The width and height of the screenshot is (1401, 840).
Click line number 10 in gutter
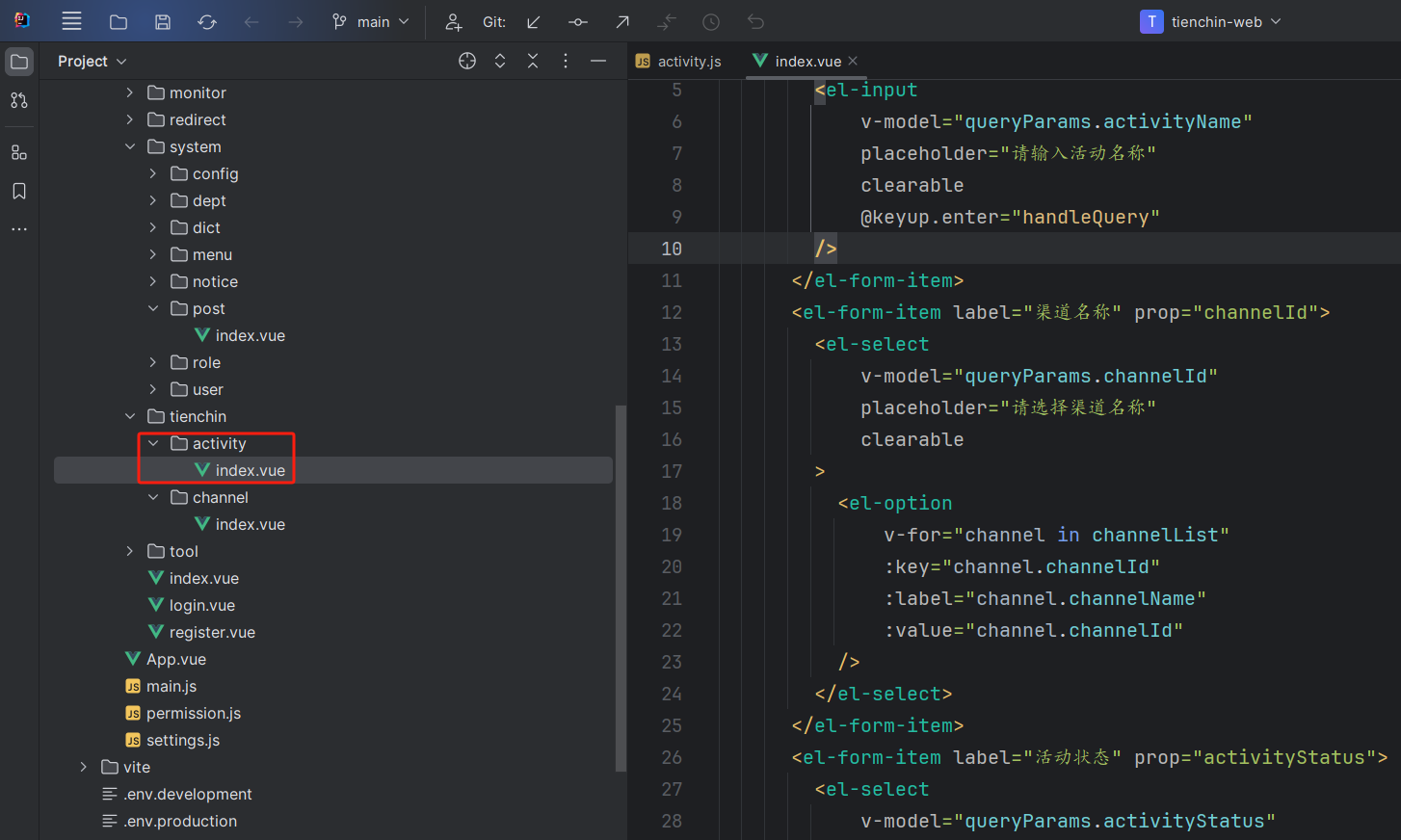672,249
